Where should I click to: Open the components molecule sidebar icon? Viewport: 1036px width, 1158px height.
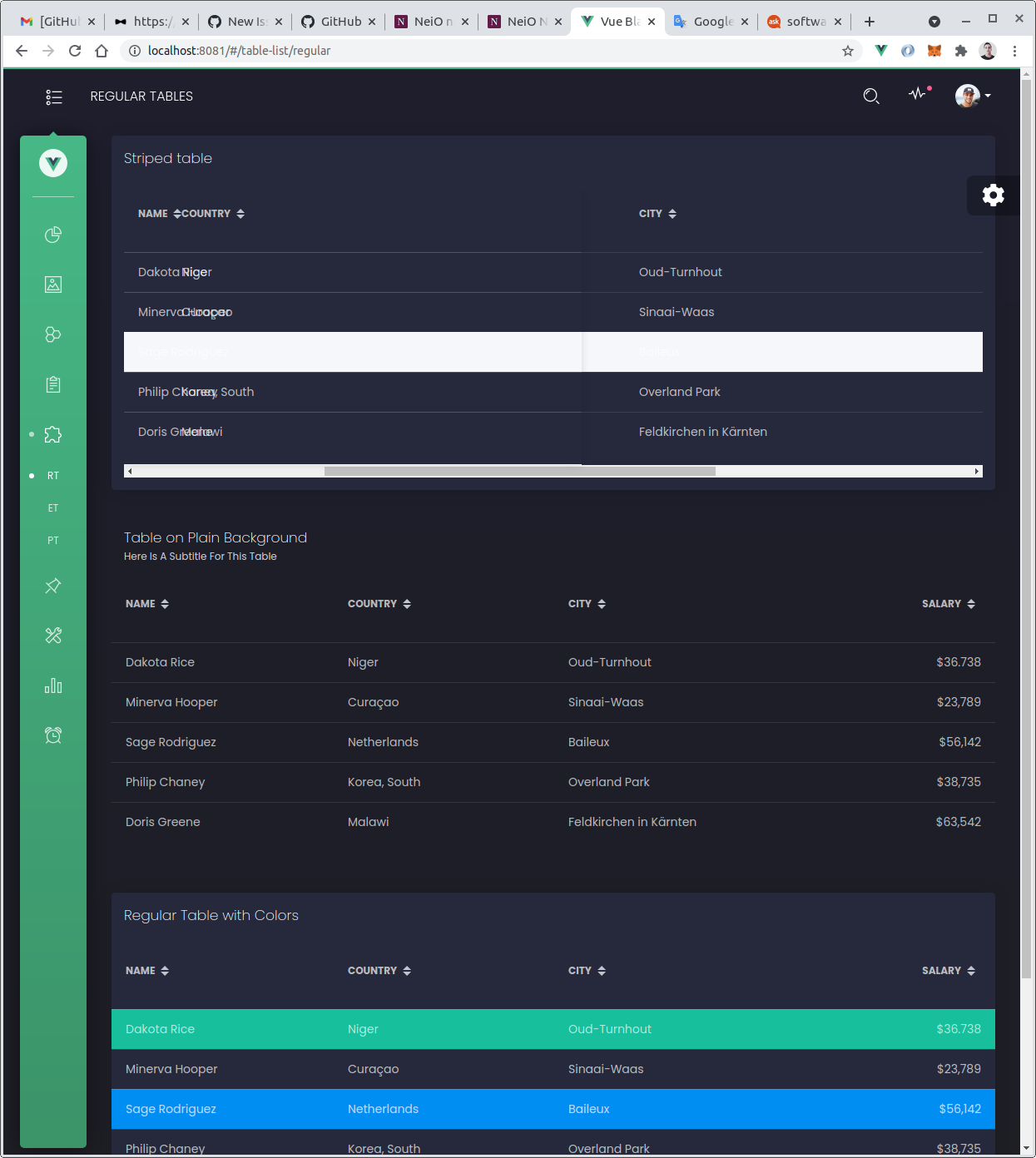[x=53, y=334]
